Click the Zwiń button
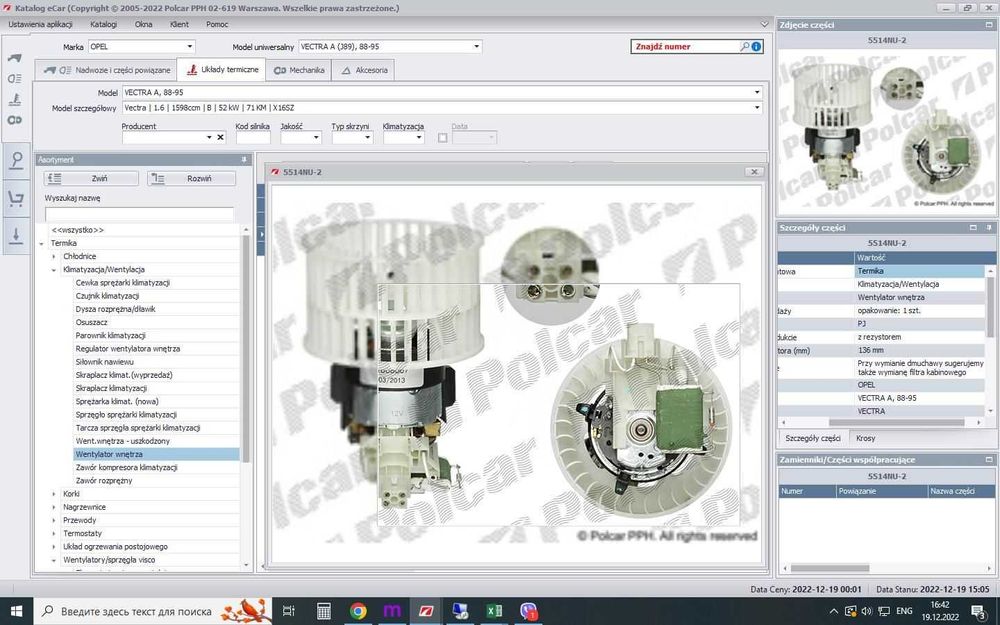This screenshot has width=1000, height=625. 92,179
